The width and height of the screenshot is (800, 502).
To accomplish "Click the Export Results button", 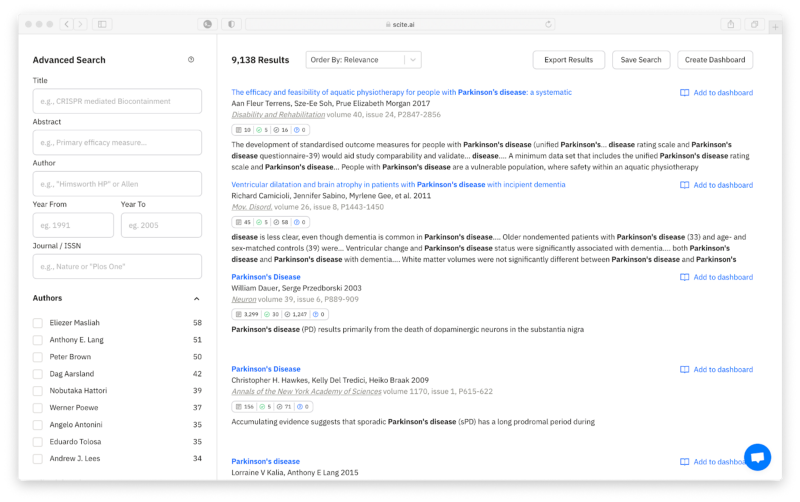I will tap(568, 60).
